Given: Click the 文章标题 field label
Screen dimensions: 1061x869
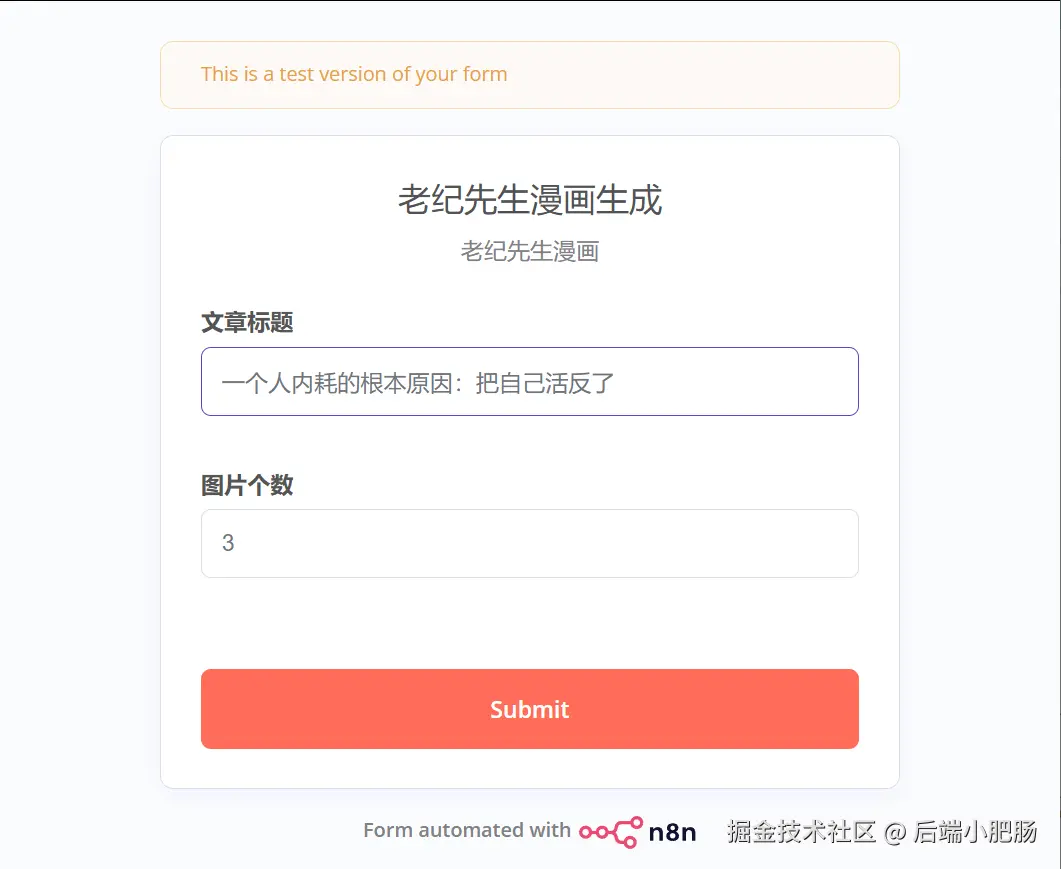Looking at the screenshot, I should (247, 322).
